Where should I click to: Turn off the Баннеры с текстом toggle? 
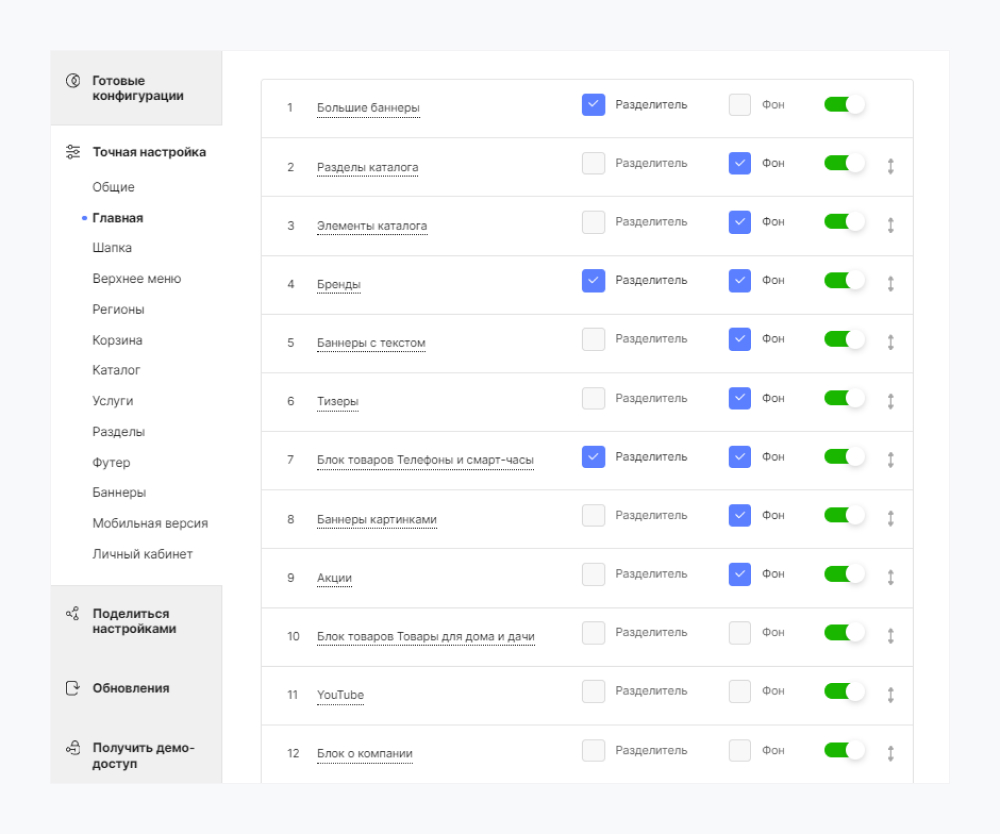844,339
